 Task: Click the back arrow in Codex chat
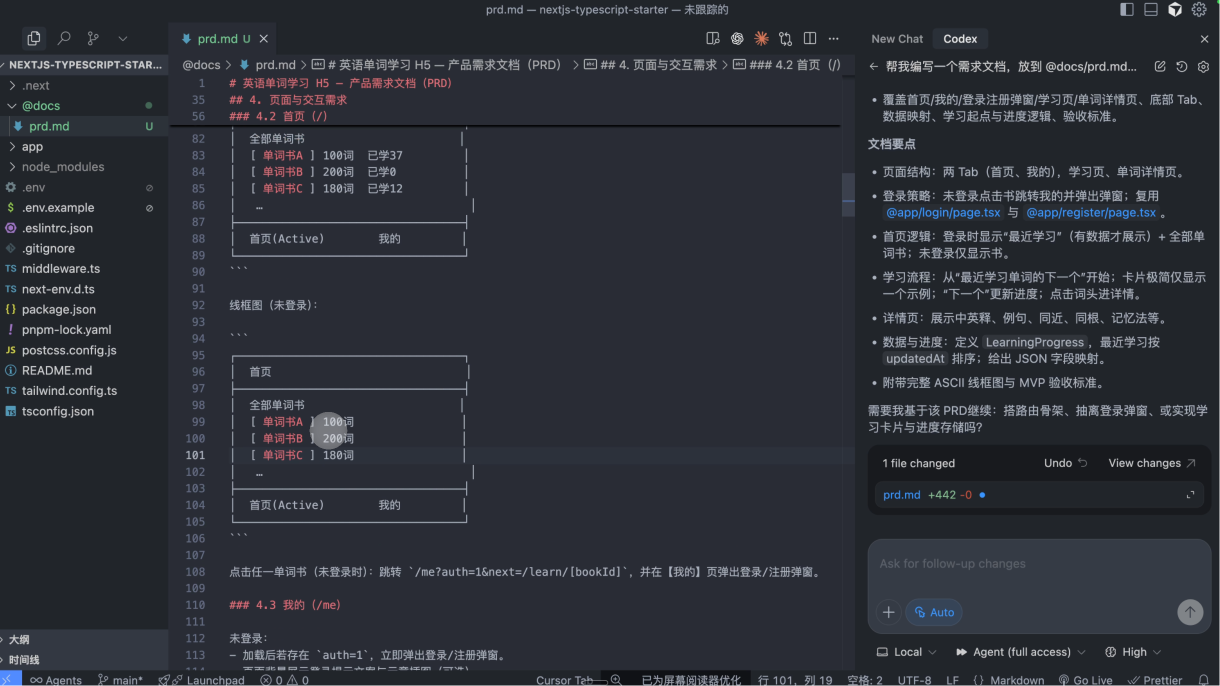[x=874, y=67]
